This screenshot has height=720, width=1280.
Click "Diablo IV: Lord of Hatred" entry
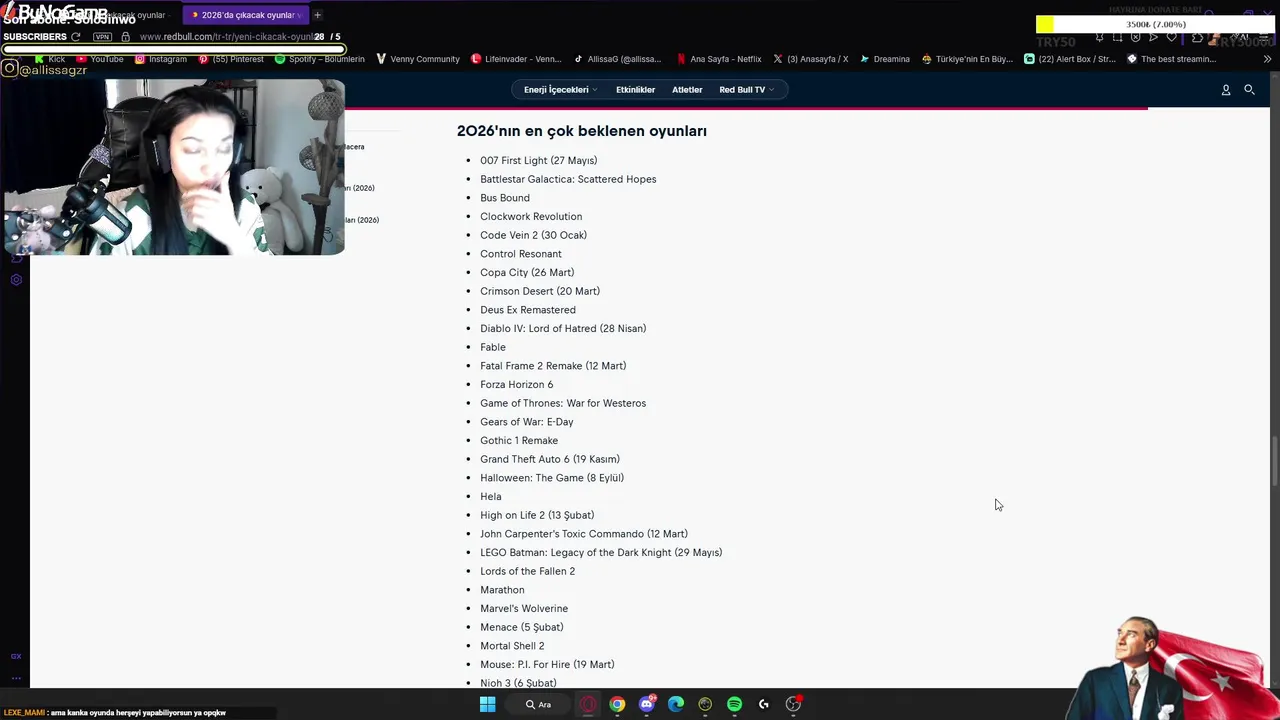coord(563,328)
